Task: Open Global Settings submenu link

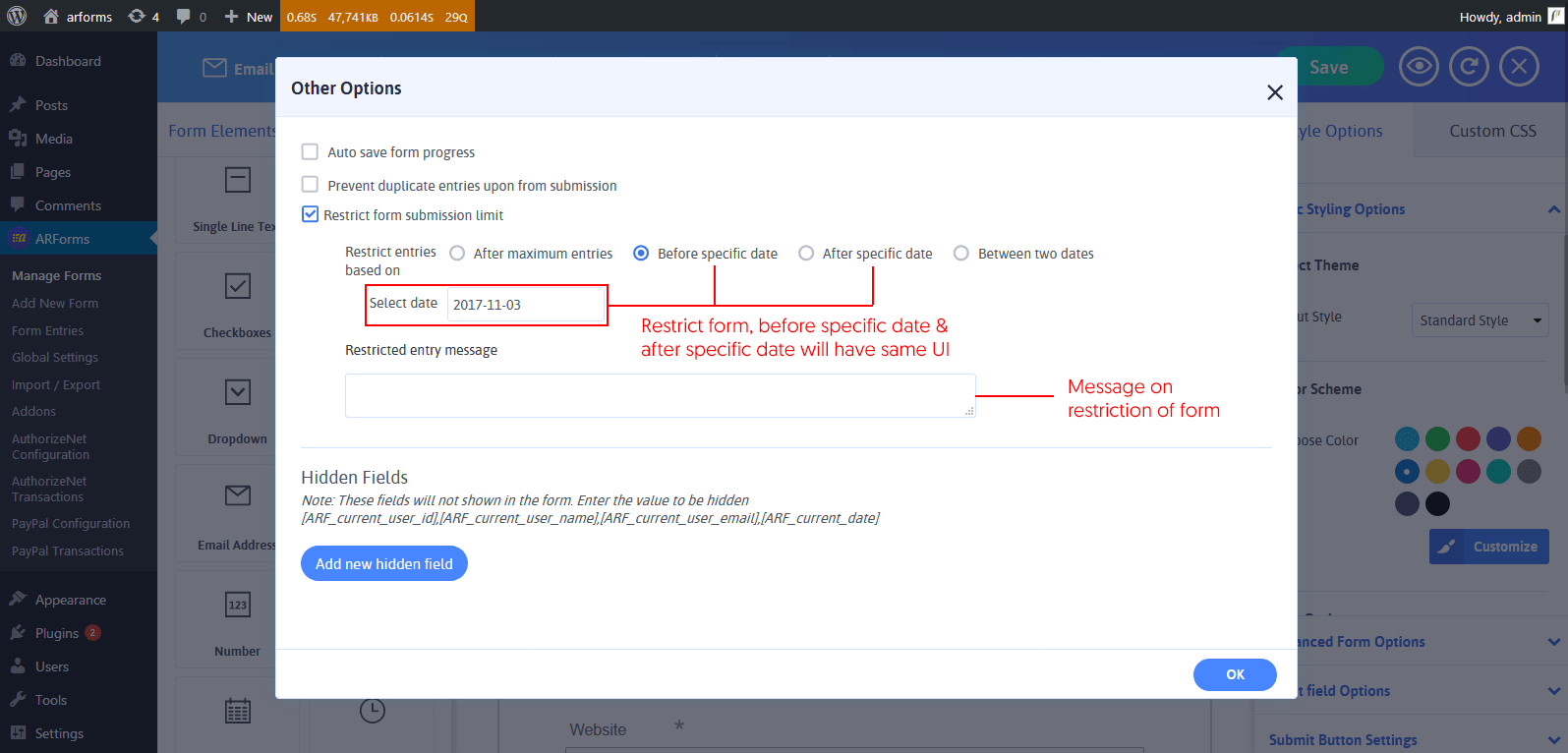Action: [55, 358]
